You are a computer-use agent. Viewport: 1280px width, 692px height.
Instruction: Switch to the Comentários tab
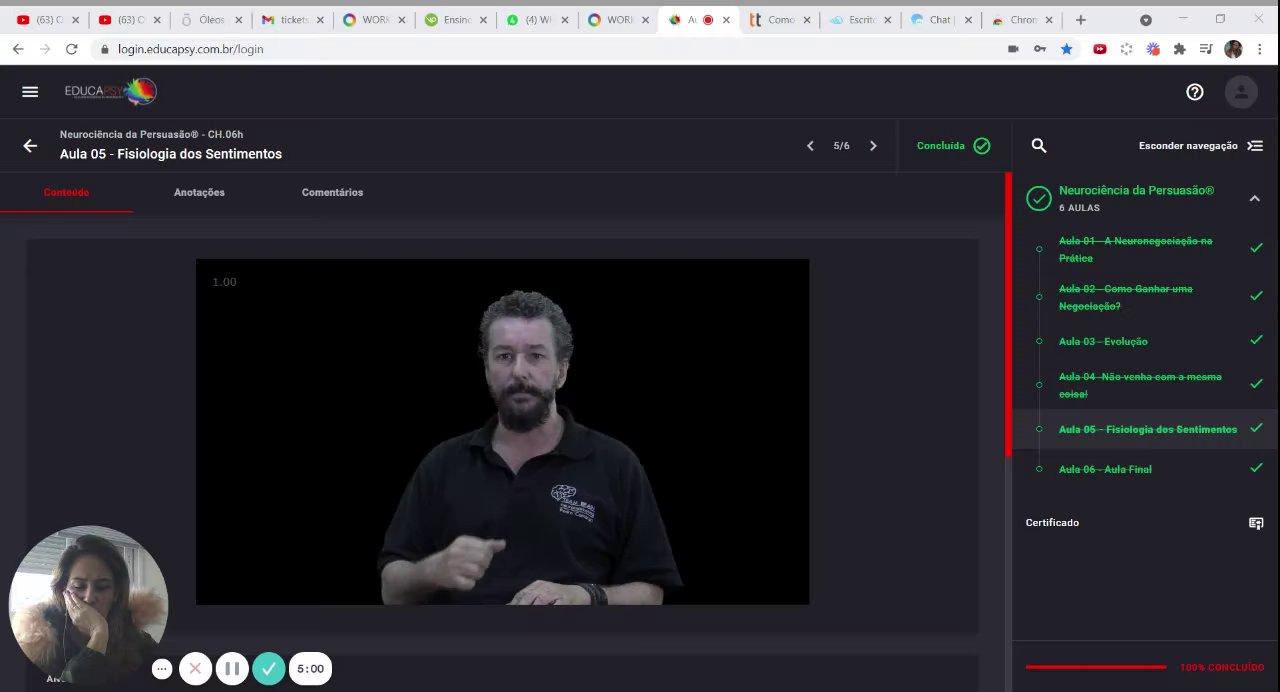332,192
